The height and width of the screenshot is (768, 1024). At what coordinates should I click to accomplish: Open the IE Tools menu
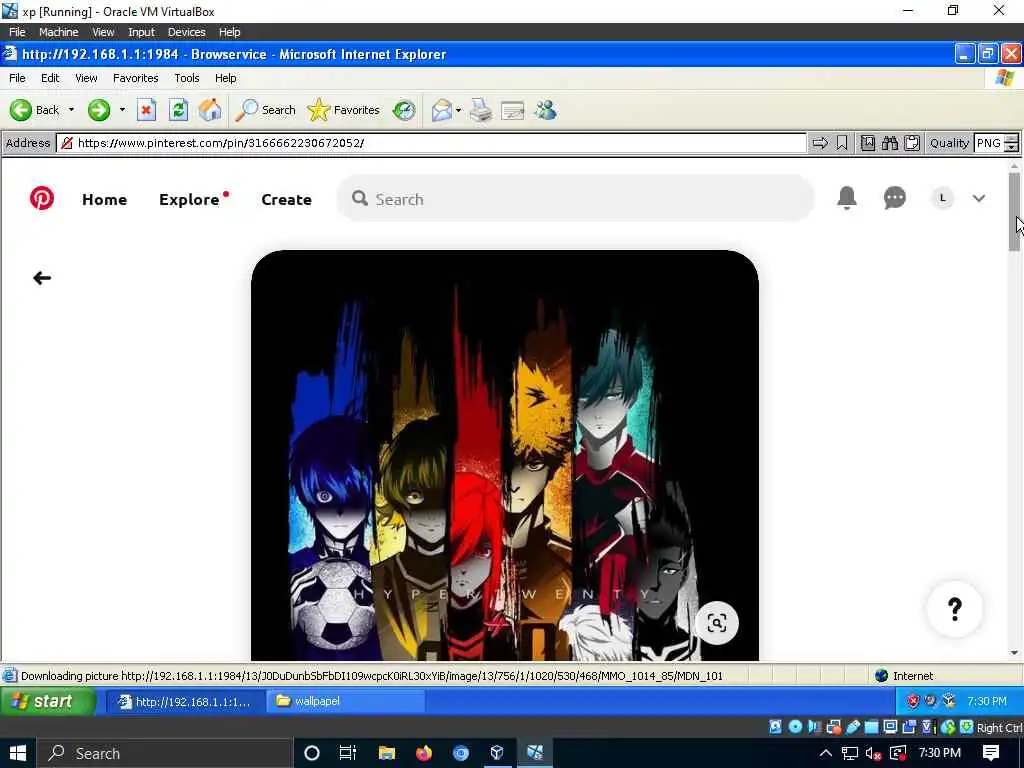pos(187,78)
